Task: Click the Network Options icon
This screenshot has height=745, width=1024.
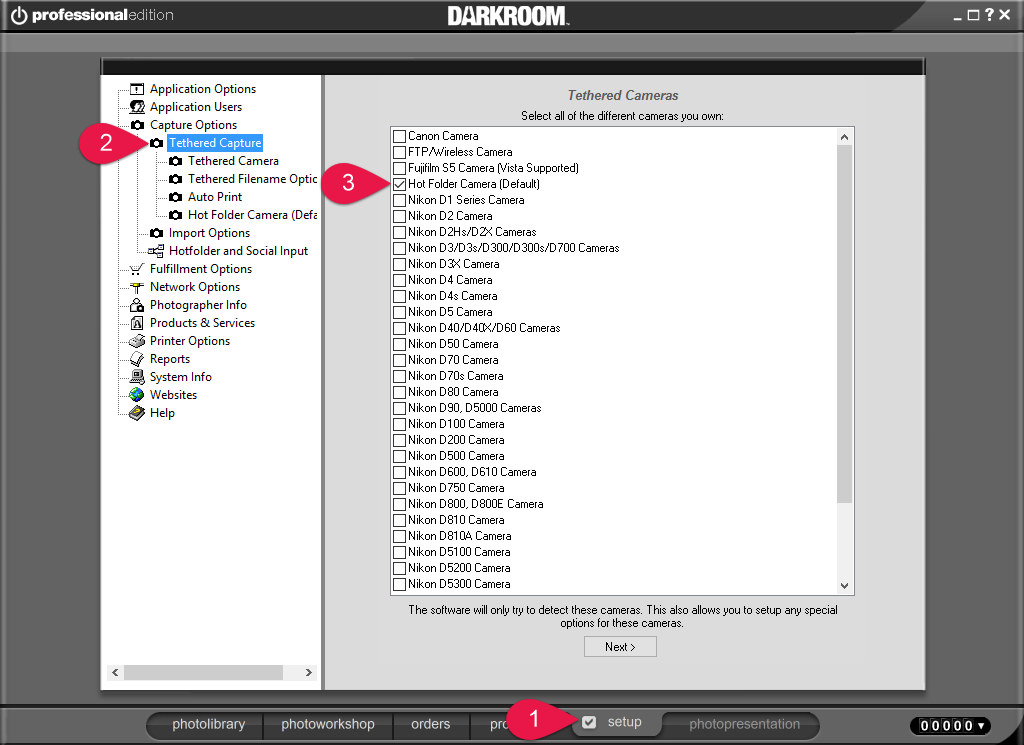Action: click(x=136, y=287)
